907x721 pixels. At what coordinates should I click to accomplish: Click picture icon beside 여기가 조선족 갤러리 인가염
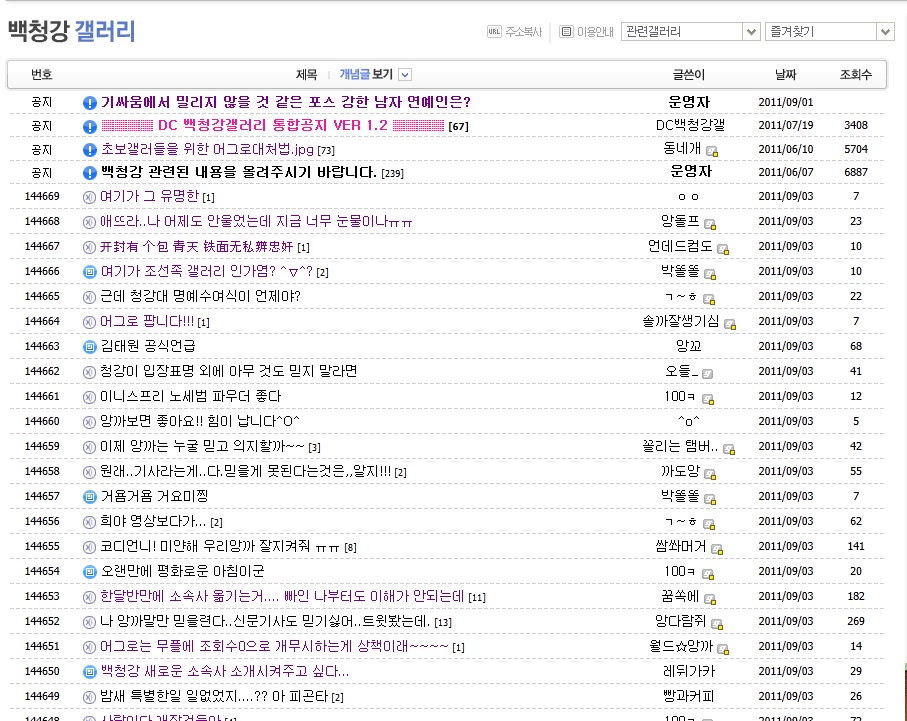coord(89,271)
